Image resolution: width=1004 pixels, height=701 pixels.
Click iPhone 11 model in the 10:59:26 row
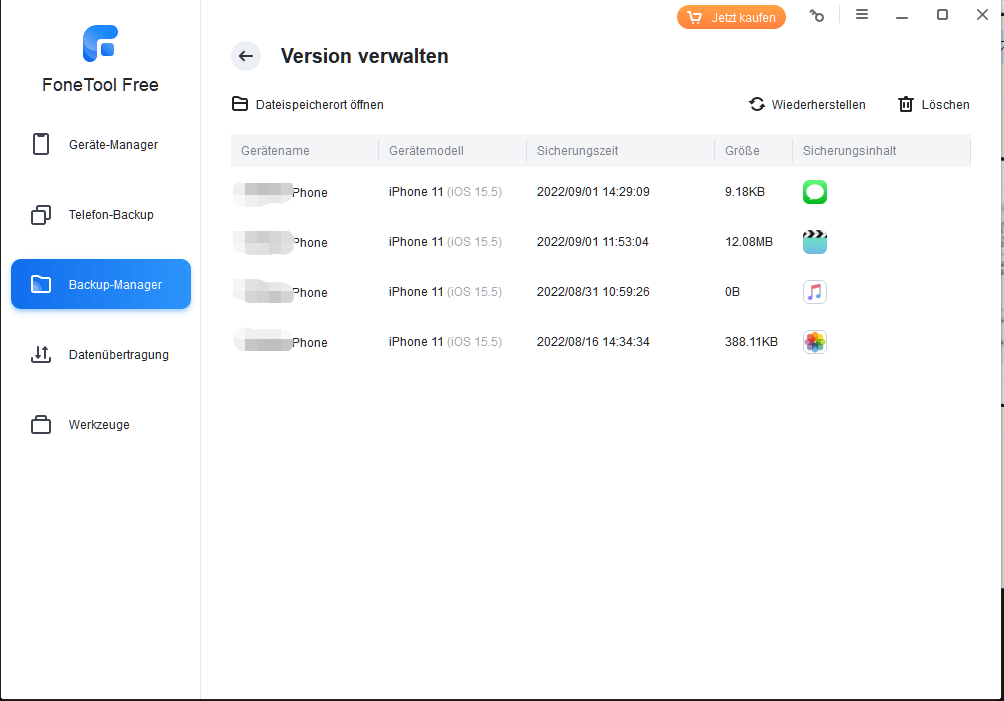tap(445, 292)
